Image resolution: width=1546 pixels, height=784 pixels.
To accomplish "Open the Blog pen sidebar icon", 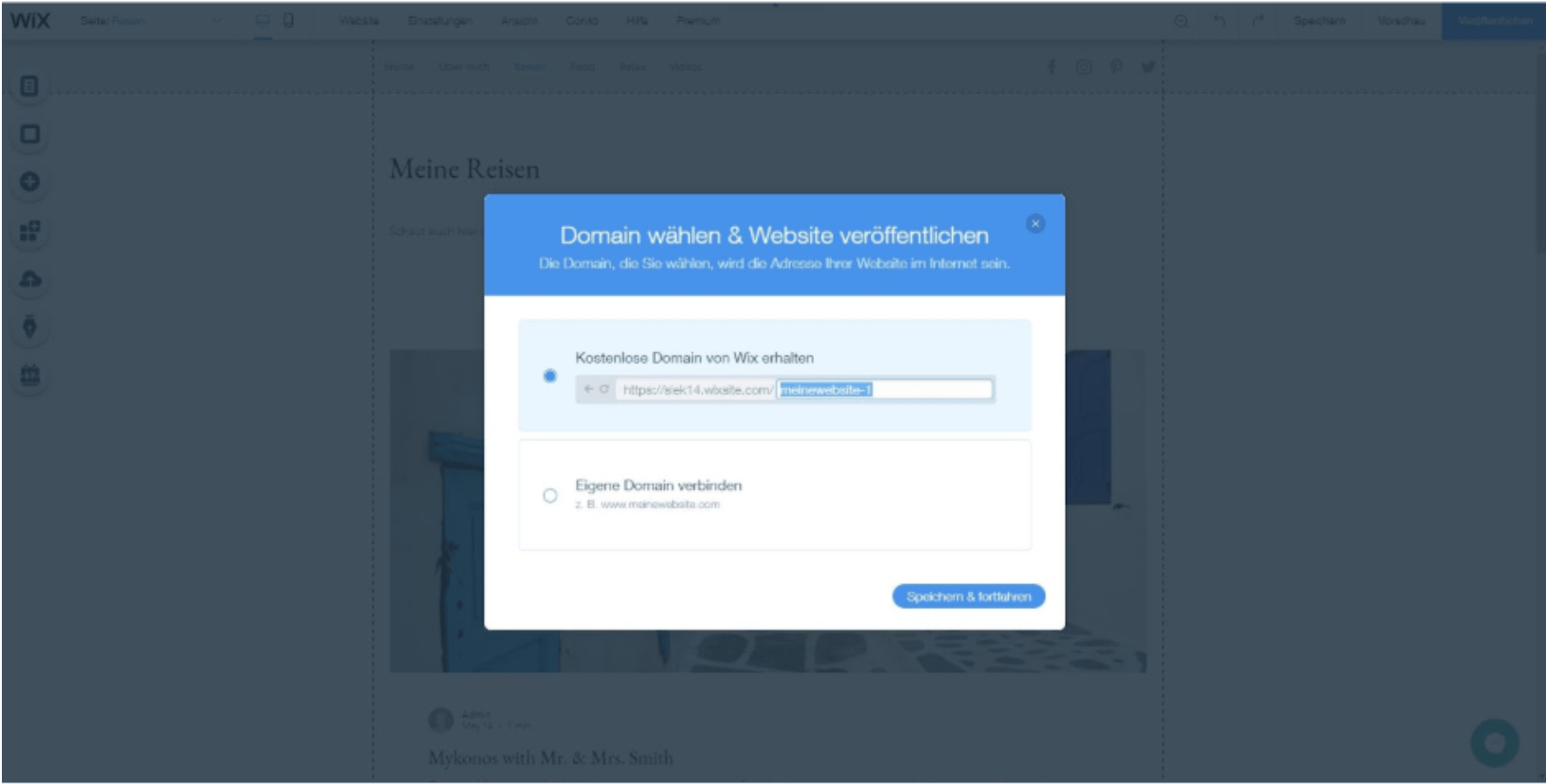I will [x=30, y=328].
